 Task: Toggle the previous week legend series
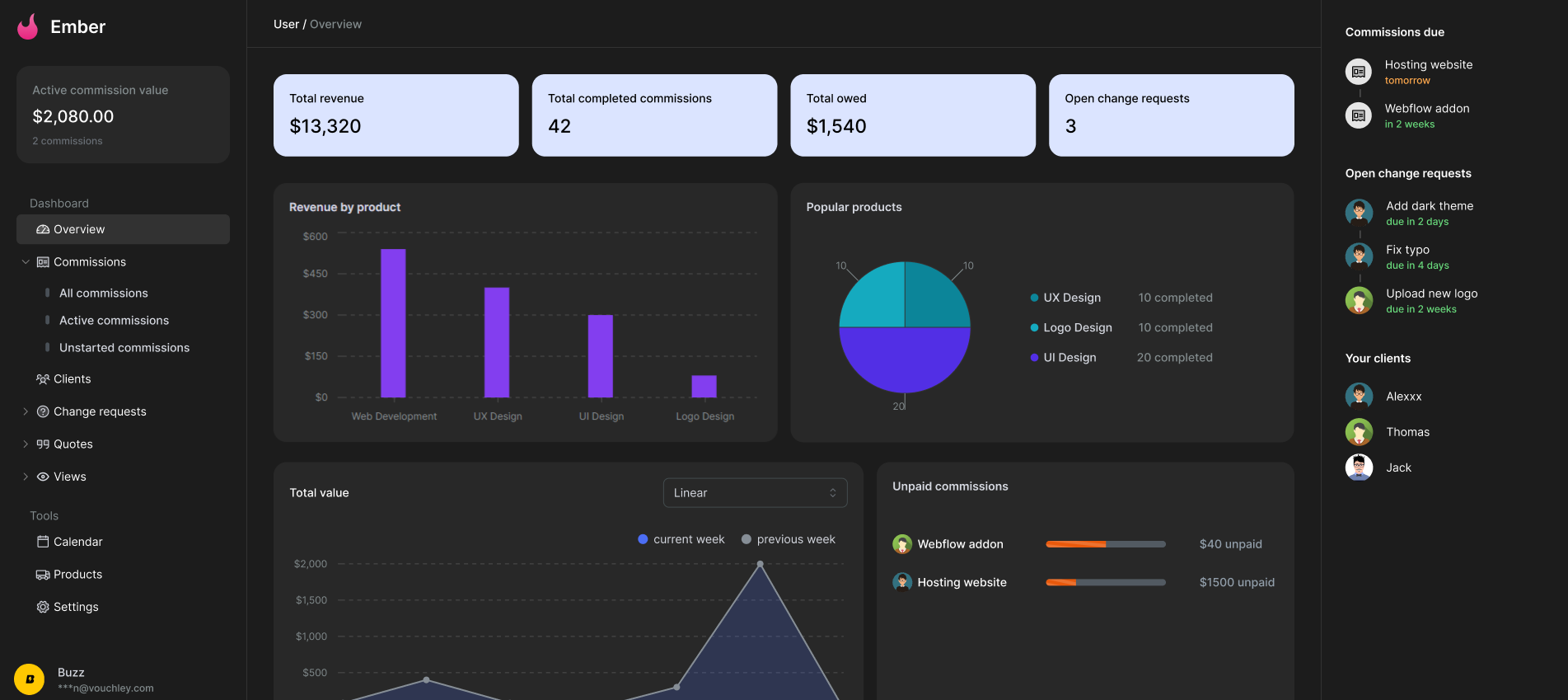pos(789,539)
